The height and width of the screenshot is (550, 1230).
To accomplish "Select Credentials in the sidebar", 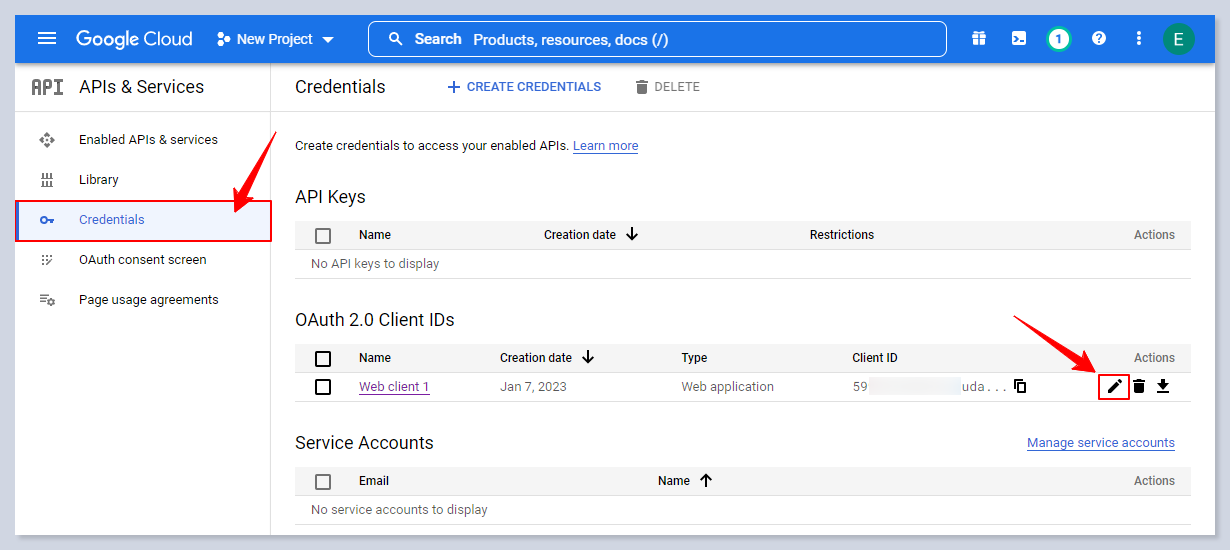I will pos(144,220).
